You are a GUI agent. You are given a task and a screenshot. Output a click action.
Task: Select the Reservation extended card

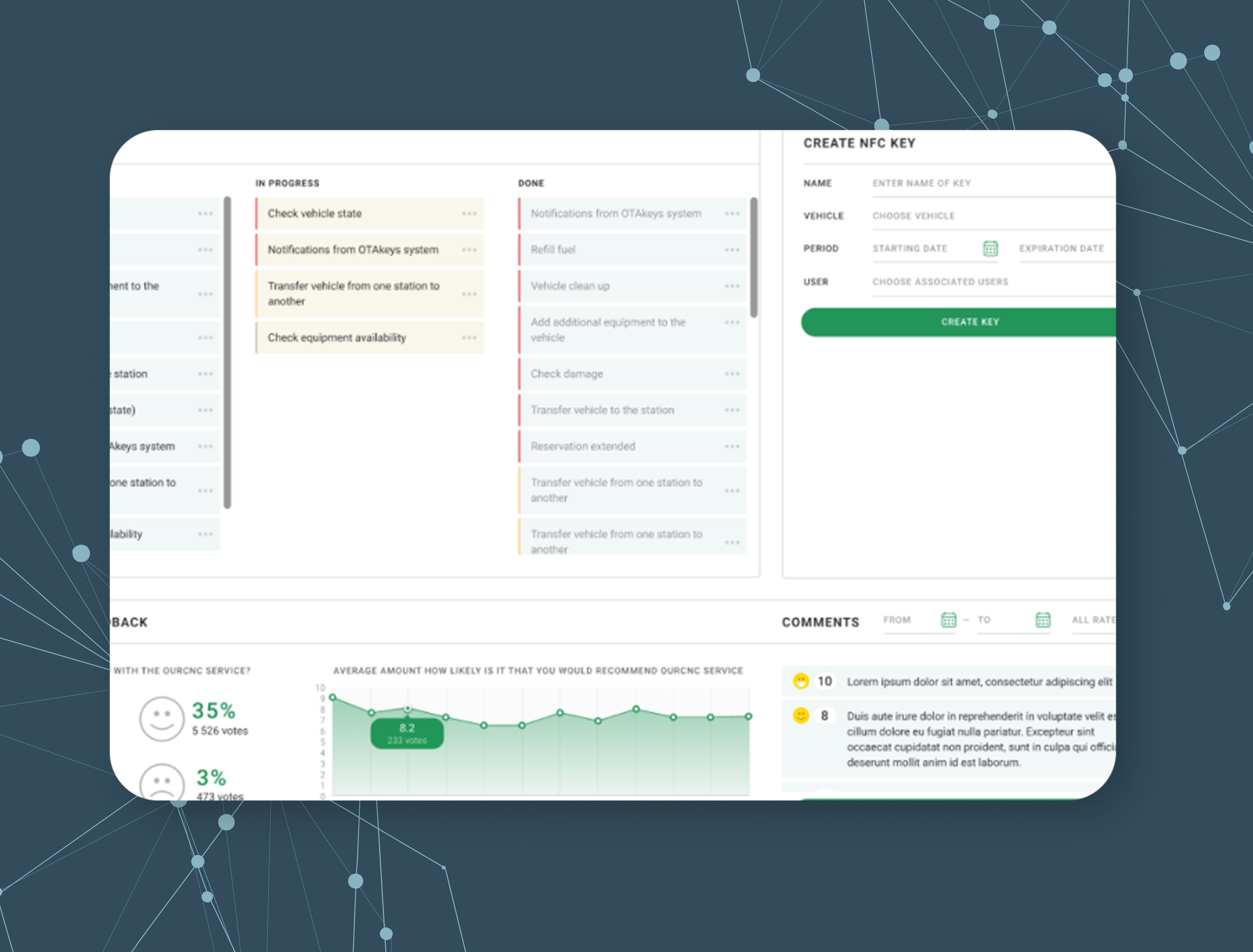(633, 446)
